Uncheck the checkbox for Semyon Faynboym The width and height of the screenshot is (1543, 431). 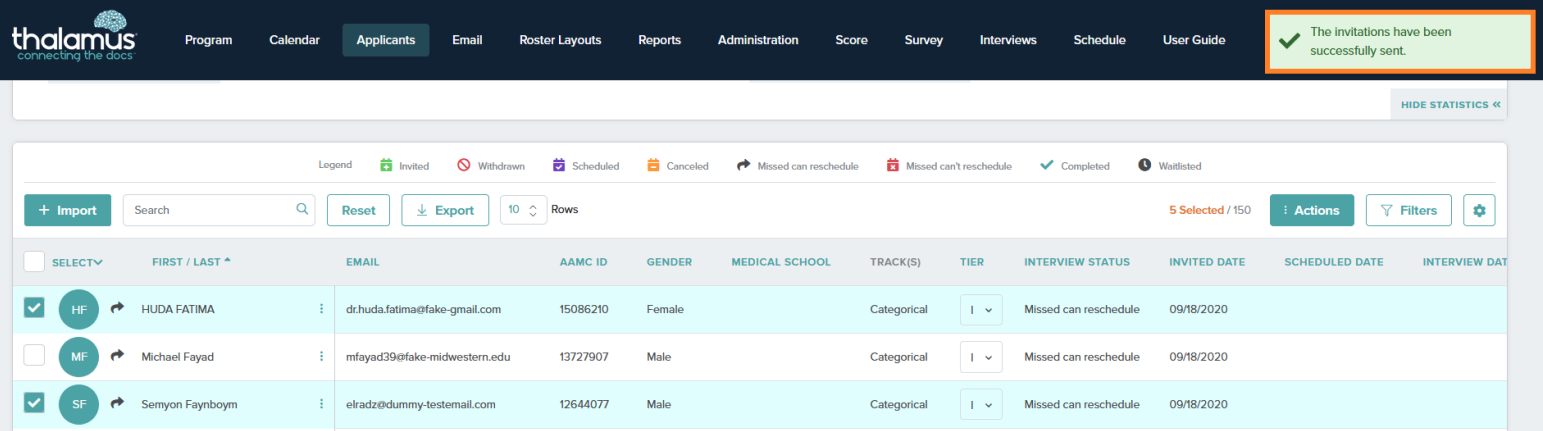point(34,402)
